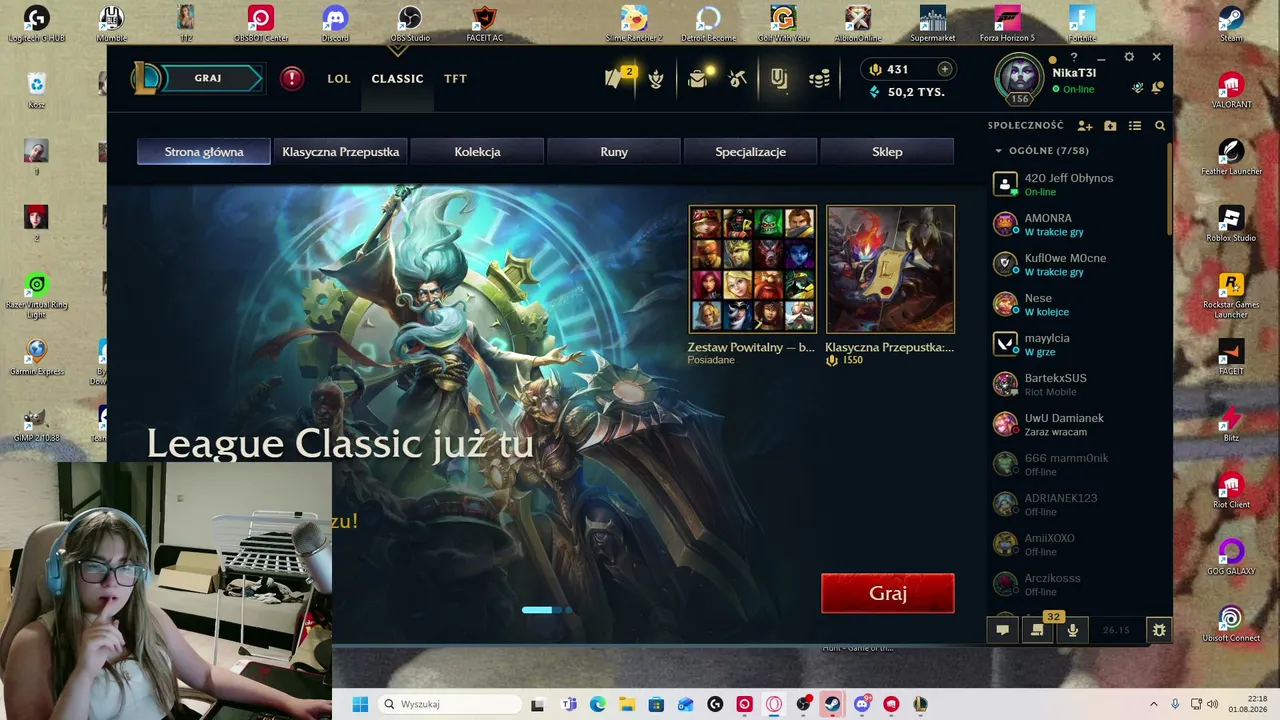Screen dimensions: 1280x720
Task: Show hidden system tray icons chevron
Action: [x=1153, y=704]
